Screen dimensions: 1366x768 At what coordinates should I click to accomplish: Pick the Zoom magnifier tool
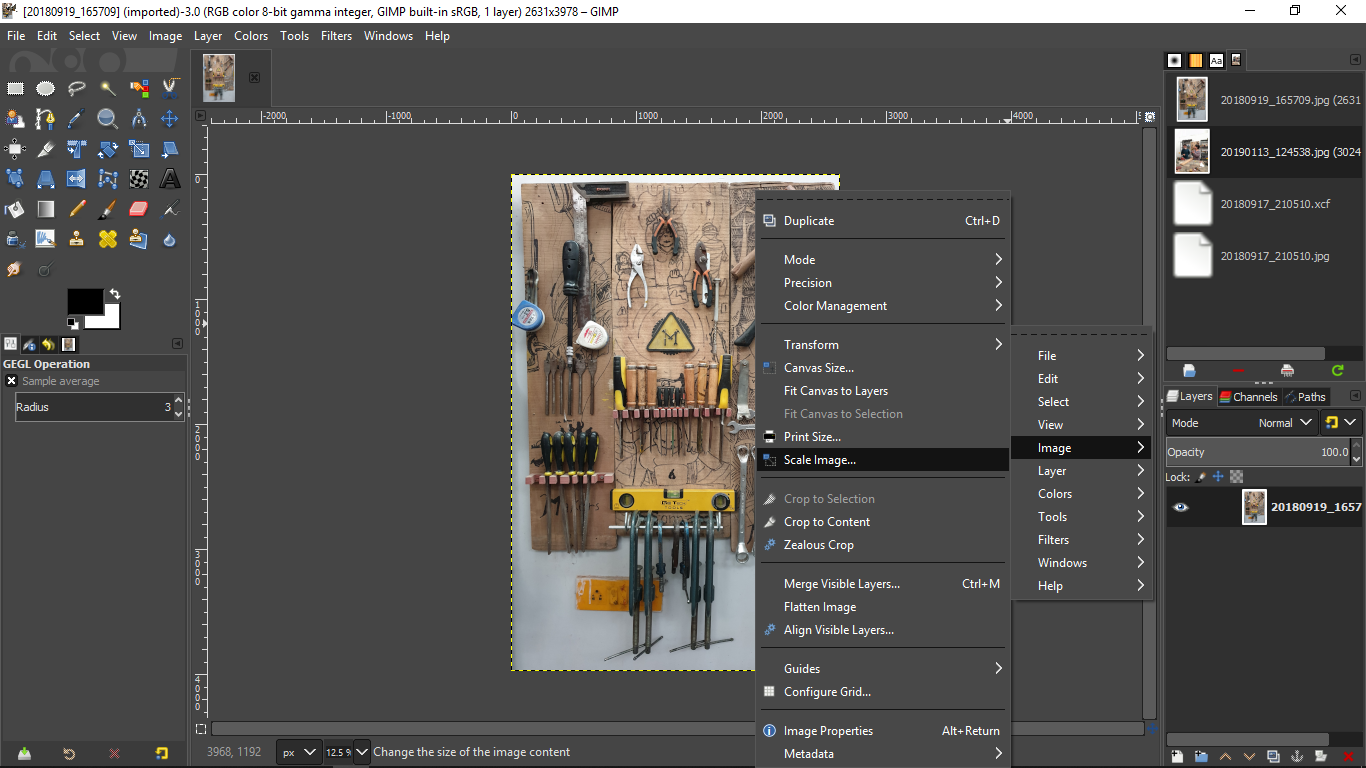[107, 119]
